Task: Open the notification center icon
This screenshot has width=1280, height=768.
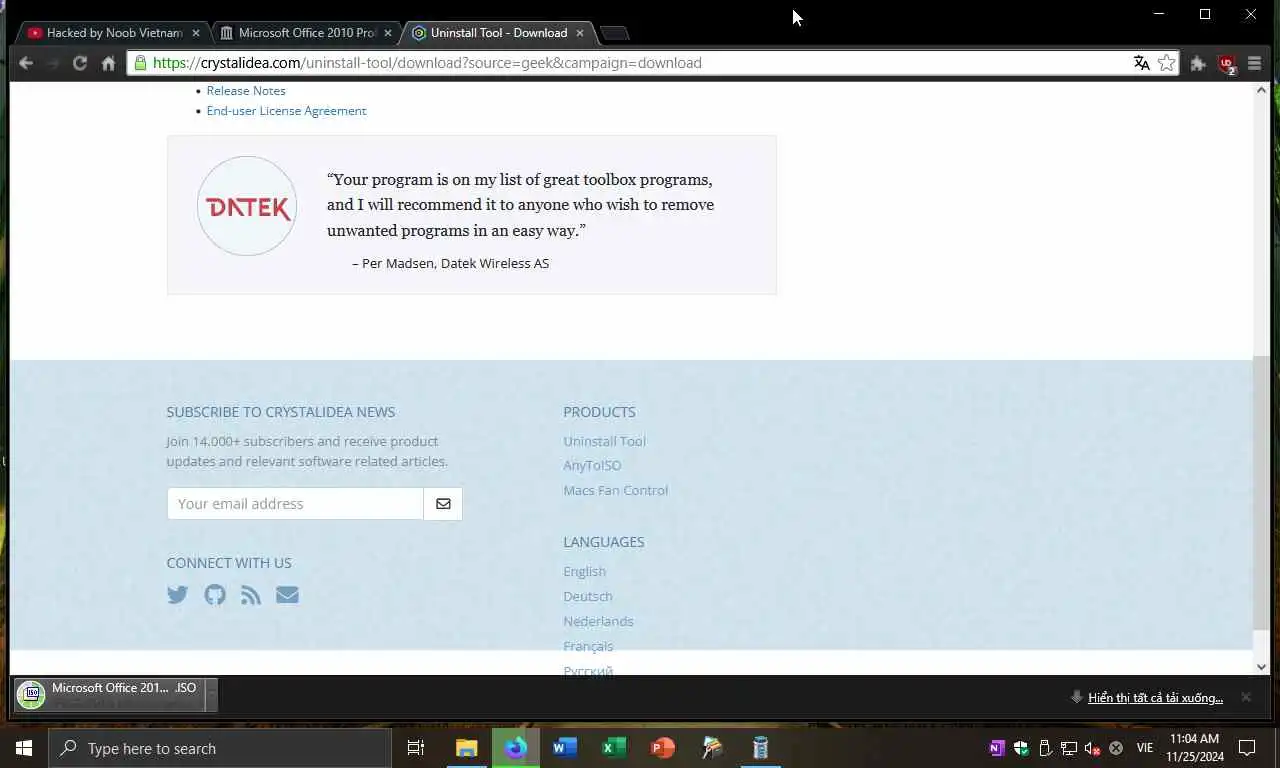Action: click(x=1247, y=748)
